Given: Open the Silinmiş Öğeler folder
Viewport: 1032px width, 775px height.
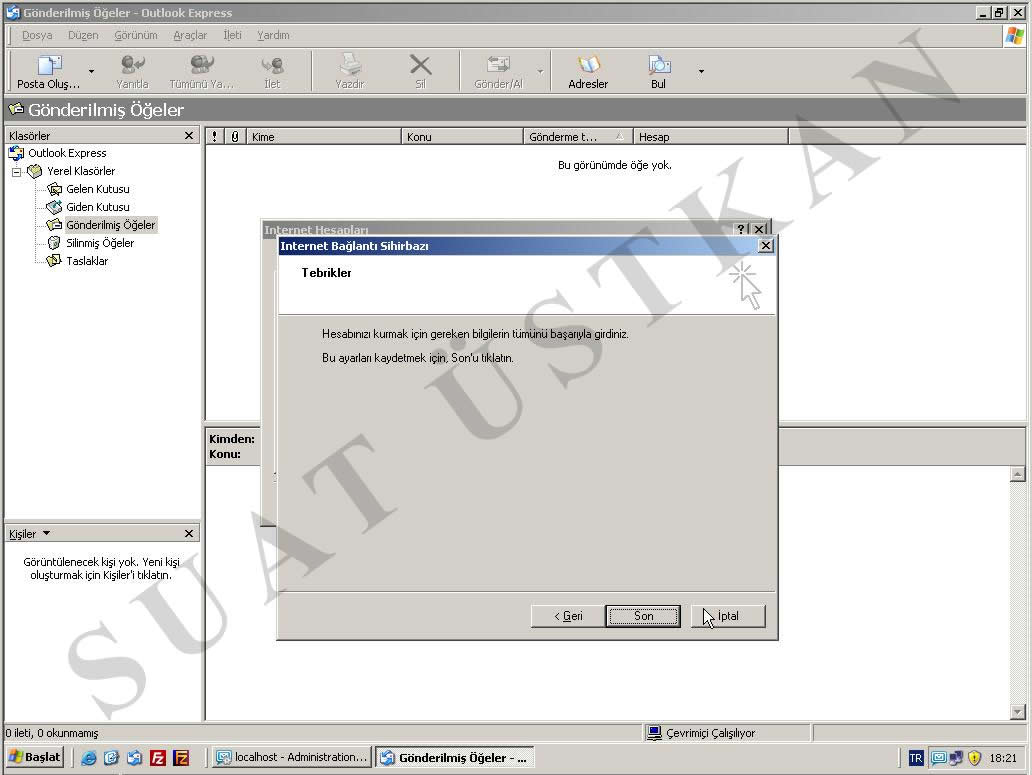Looking at the screenshot, I should pyautogui.click(x=100, y=243).
